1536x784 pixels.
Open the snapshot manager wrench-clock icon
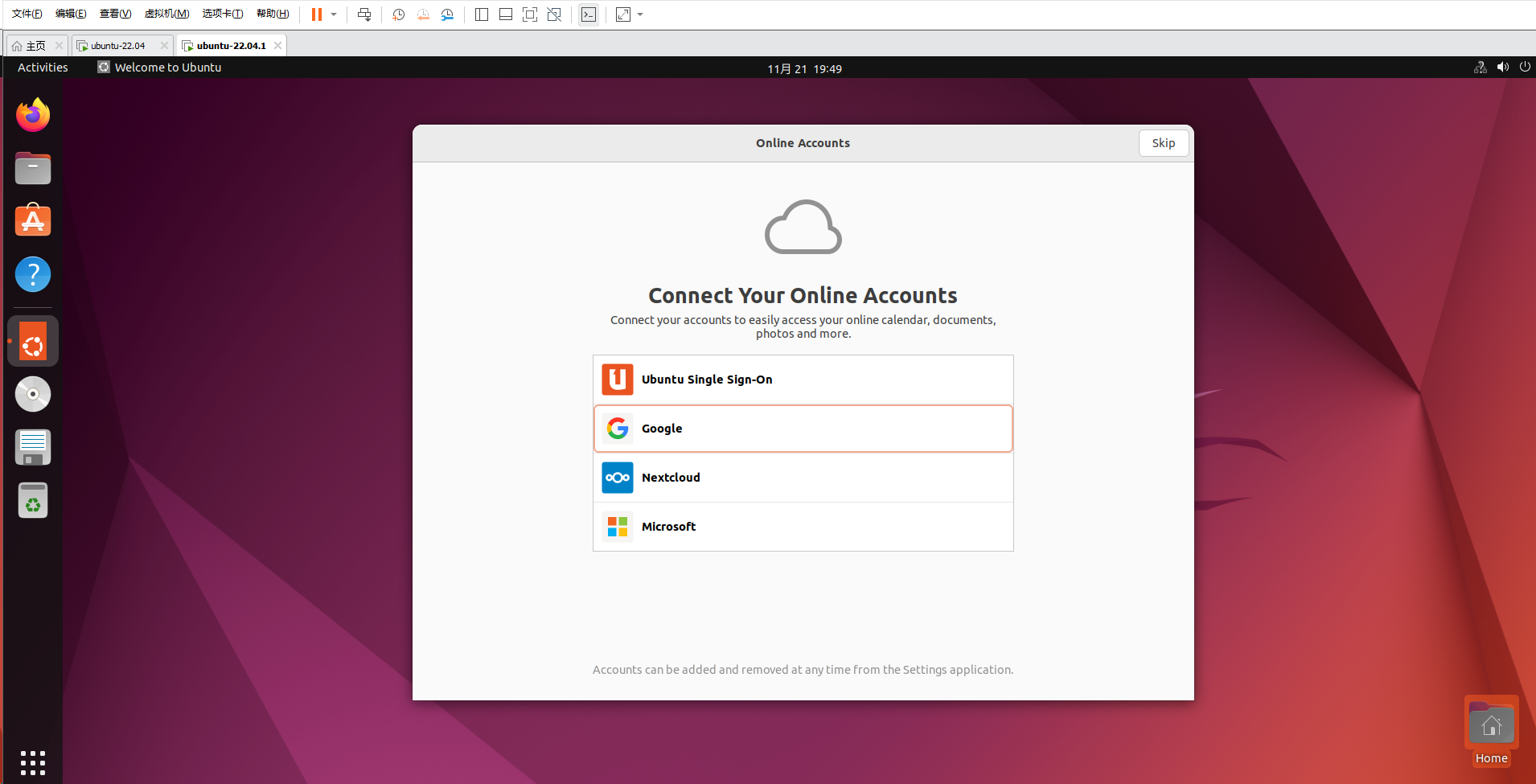447,14
